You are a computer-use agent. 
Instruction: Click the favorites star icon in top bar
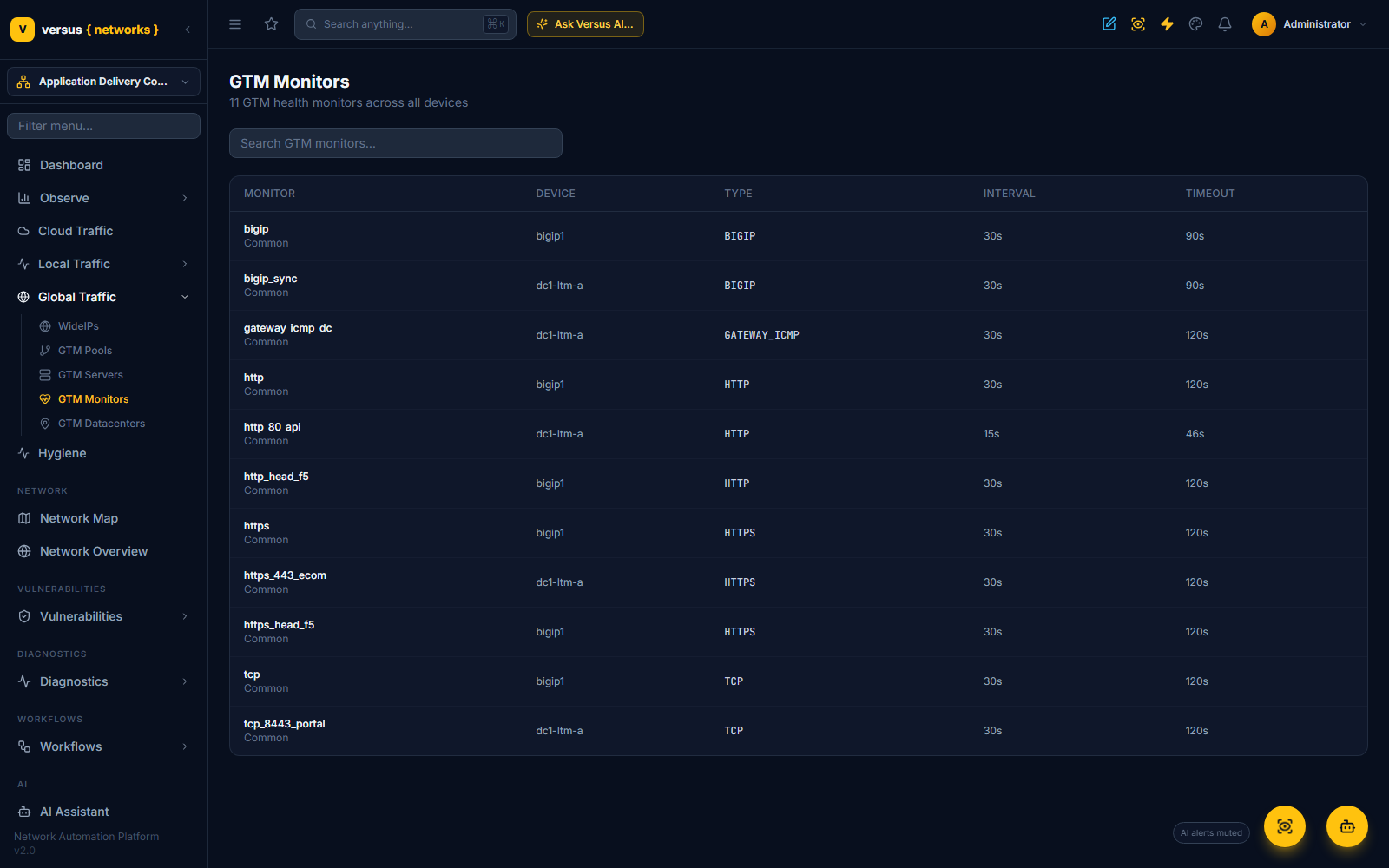pyautogui.click(x=271, y=24)
